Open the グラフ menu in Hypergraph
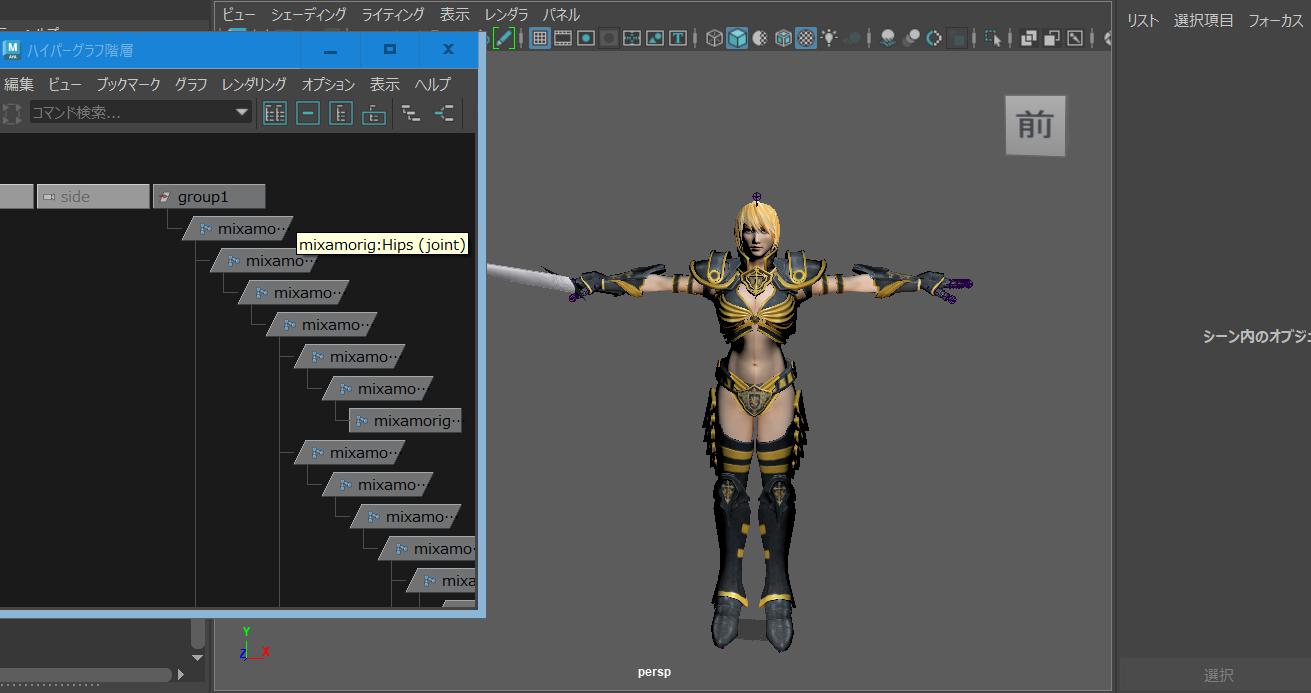 [x=191, y=84]
